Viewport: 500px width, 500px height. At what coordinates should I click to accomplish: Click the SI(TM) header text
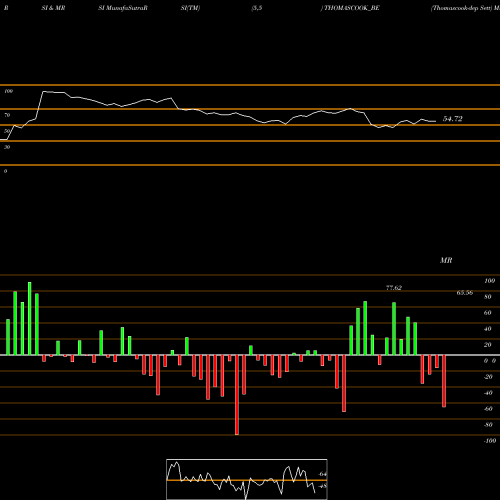(190, 8)
